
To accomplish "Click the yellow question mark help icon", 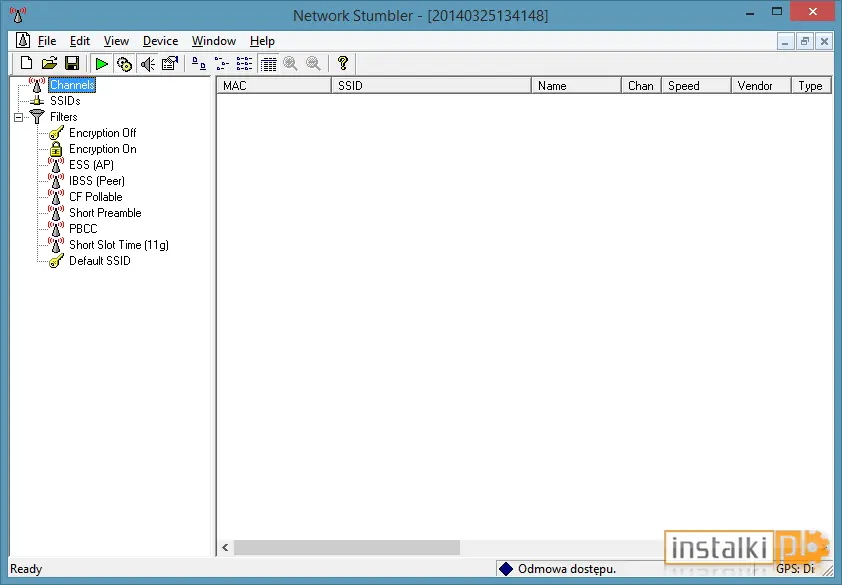I will click(x=343, y=63).
